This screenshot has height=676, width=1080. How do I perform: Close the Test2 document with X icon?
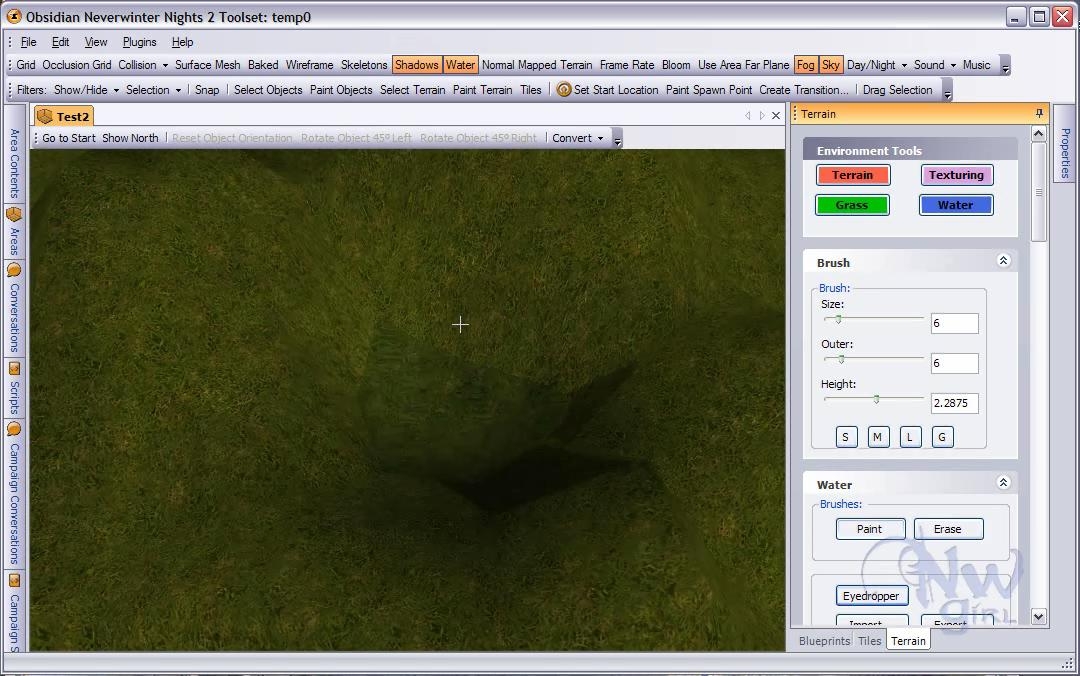click(776, 116)
